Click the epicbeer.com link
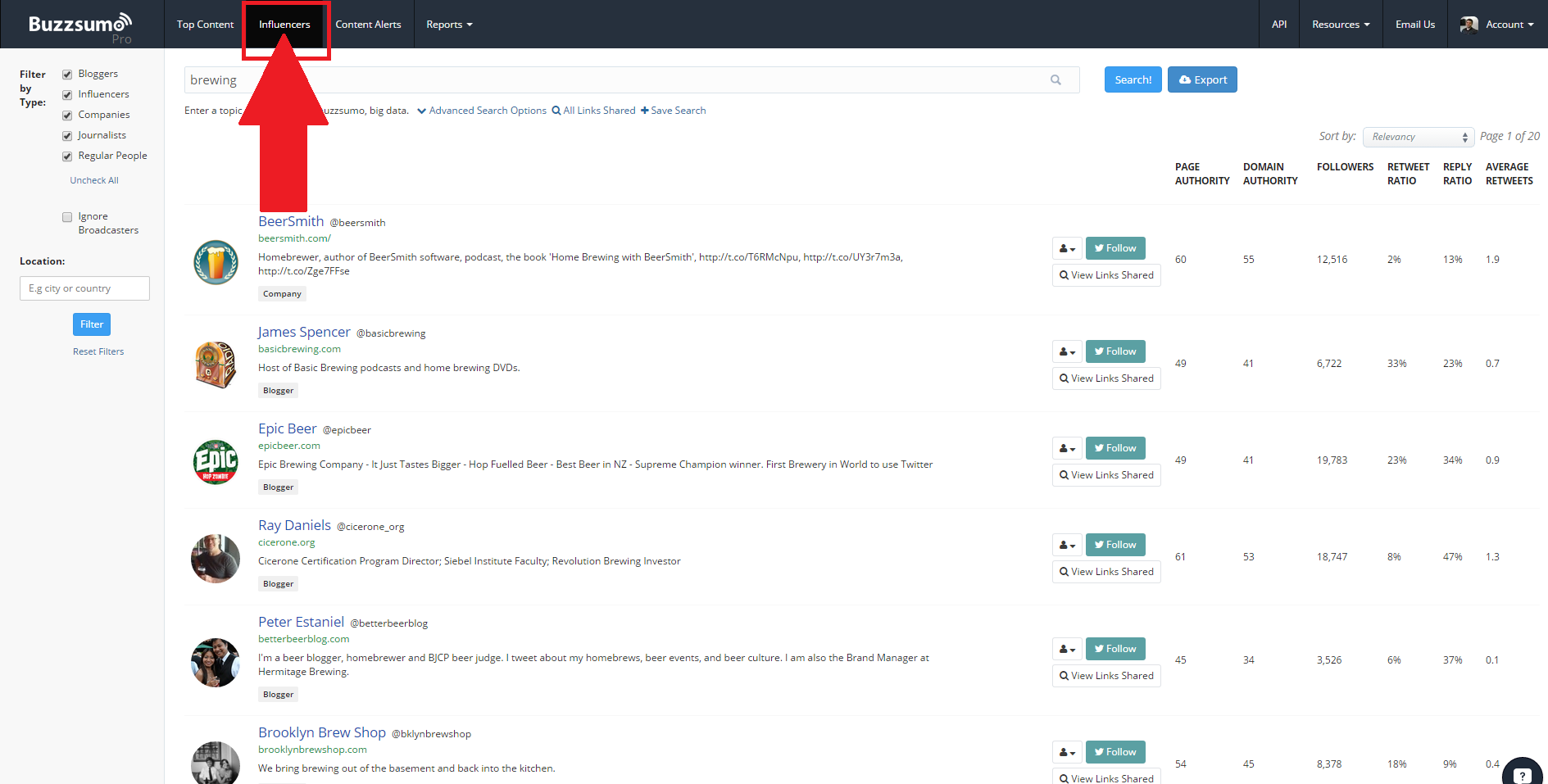1548x784 pixels. (x=289, y=446)
